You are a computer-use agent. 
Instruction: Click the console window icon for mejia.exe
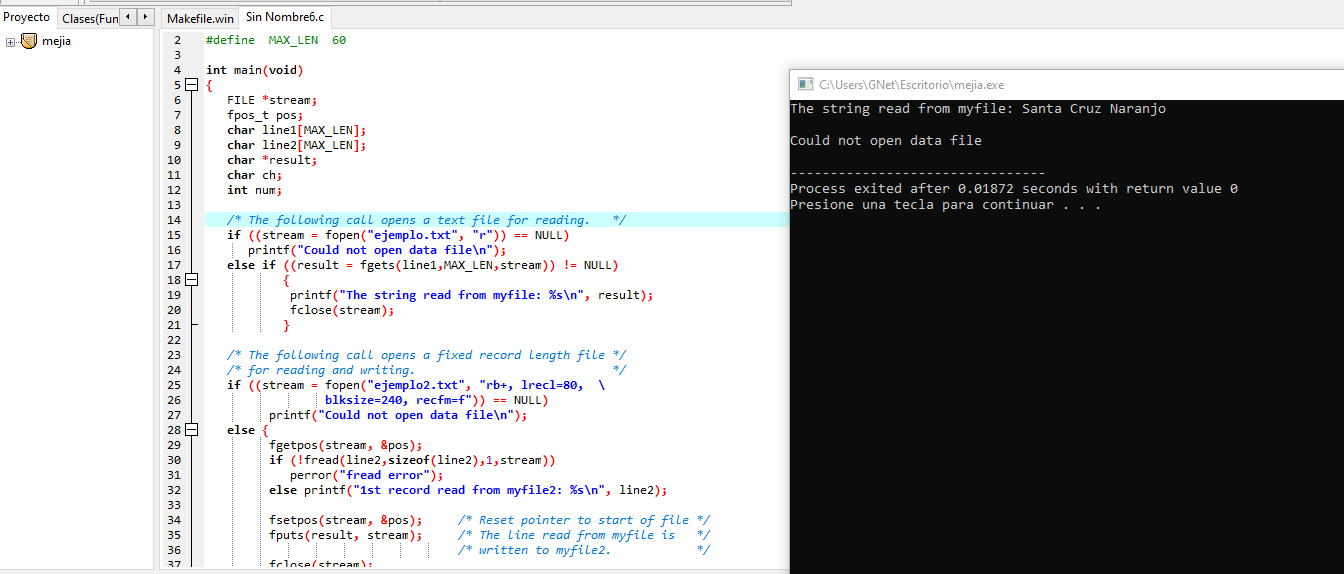pos(805,85)
